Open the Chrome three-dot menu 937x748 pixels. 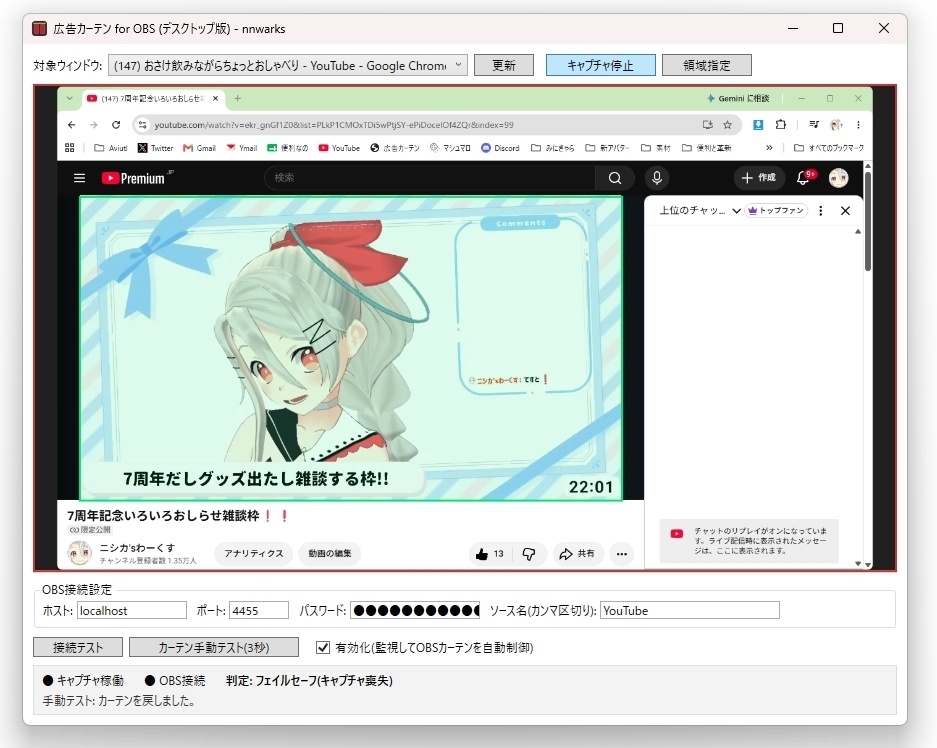tap(858, 125)
